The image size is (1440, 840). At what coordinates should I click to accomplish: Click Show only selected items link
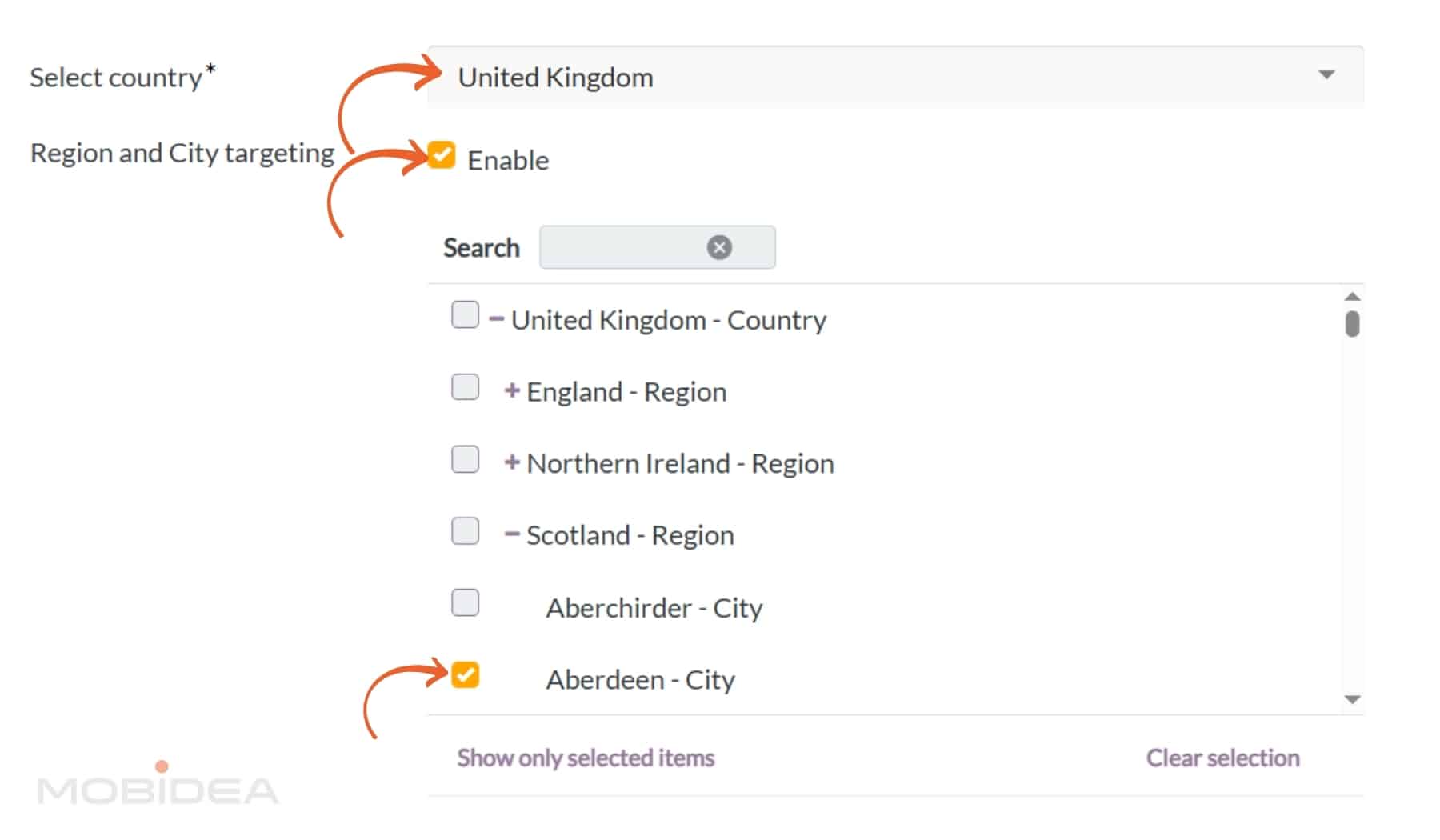586,758
